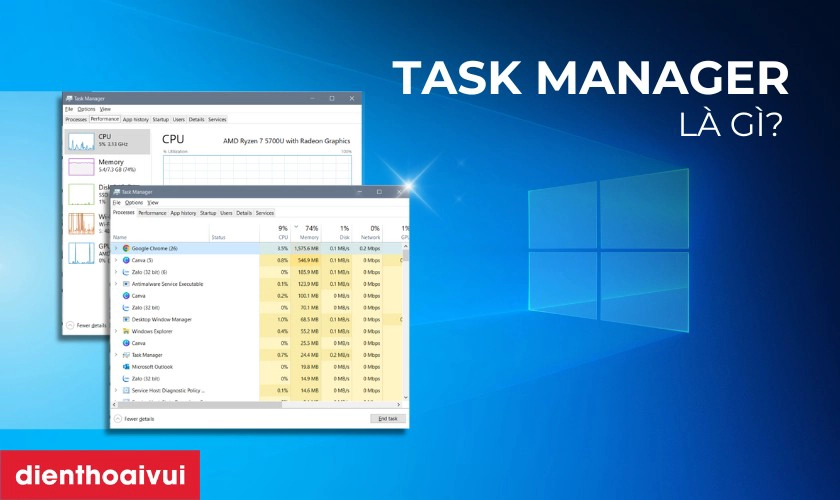The width and height of the screenshot is (840, 500).
Task: Click the Google Chrome process icon
Action: (126, 248)
